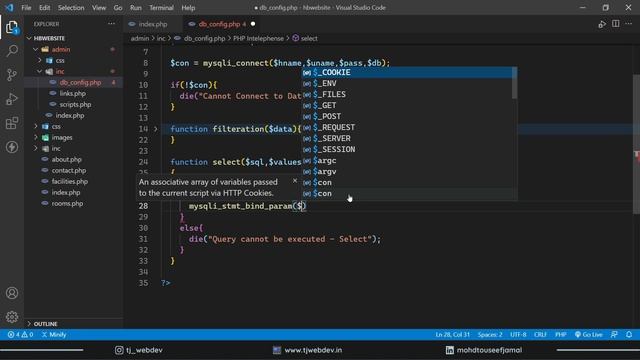
Task: Pick $_POST from suggestion list
Action: [x=409, y=116]
